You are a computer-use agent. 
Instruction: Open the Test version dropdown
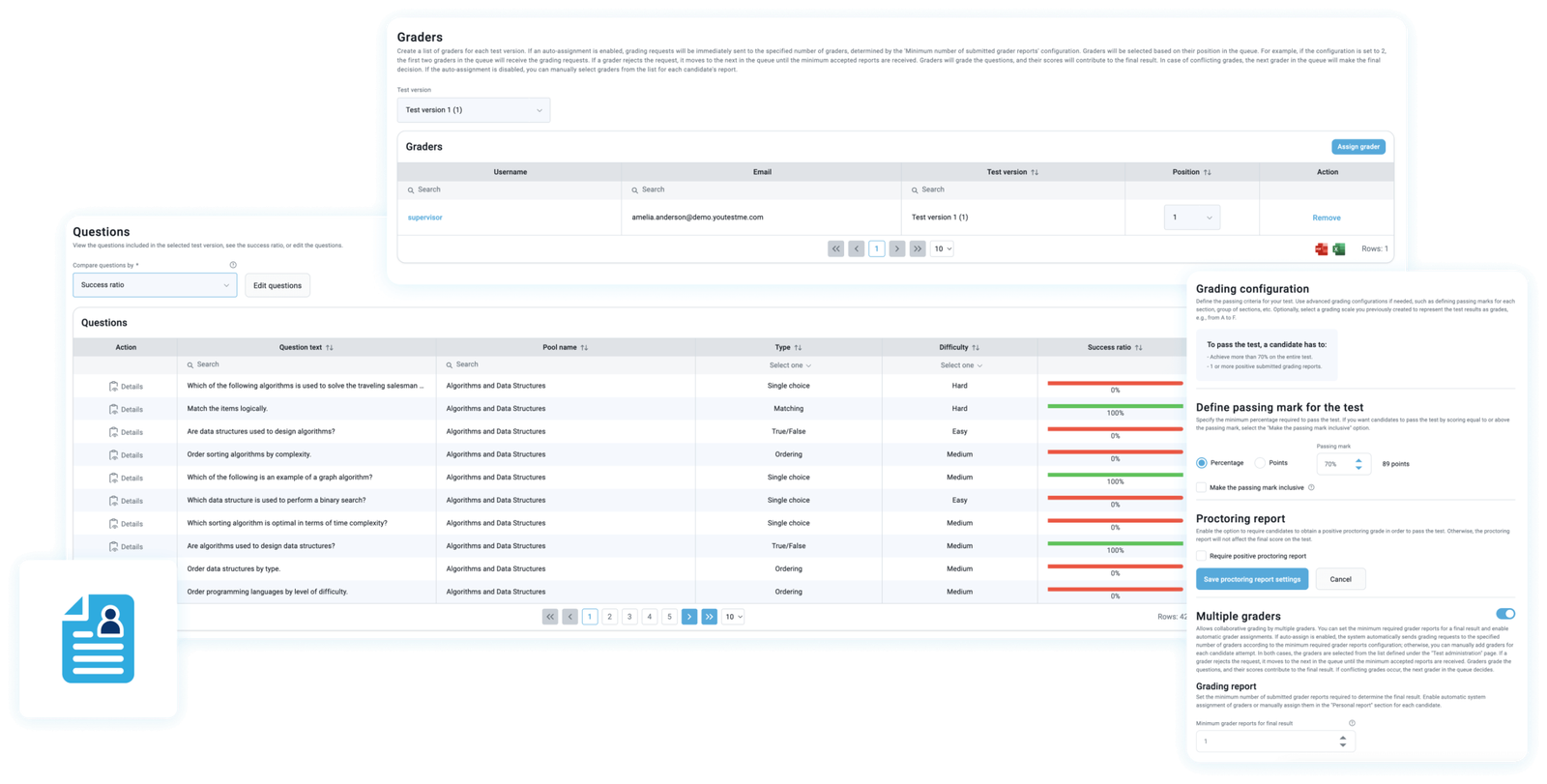click(x=473, y=110)
